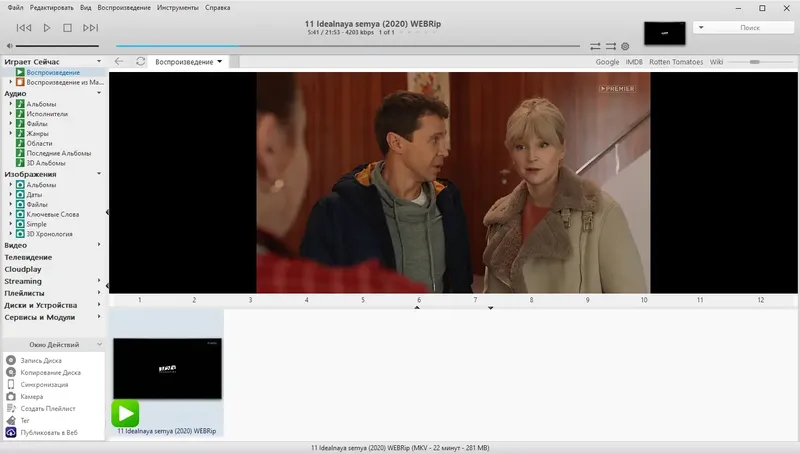The height and width of the screenshot is (454, 800).
Task: Click the Даты icon
Action: click(20, 194)
